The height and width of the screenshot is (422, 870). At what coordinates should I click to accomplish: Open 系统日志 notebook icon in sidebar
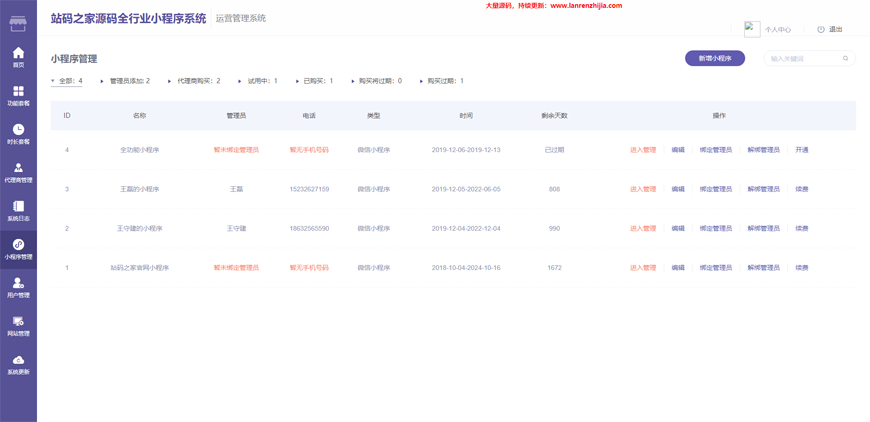[18, 206]
